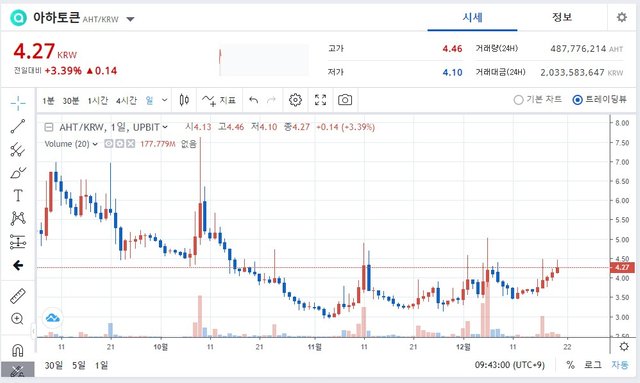Viewport: 640px width, 383px height.
Task: Switch to the 정보 tab
Action: click(x=562, y=17)
